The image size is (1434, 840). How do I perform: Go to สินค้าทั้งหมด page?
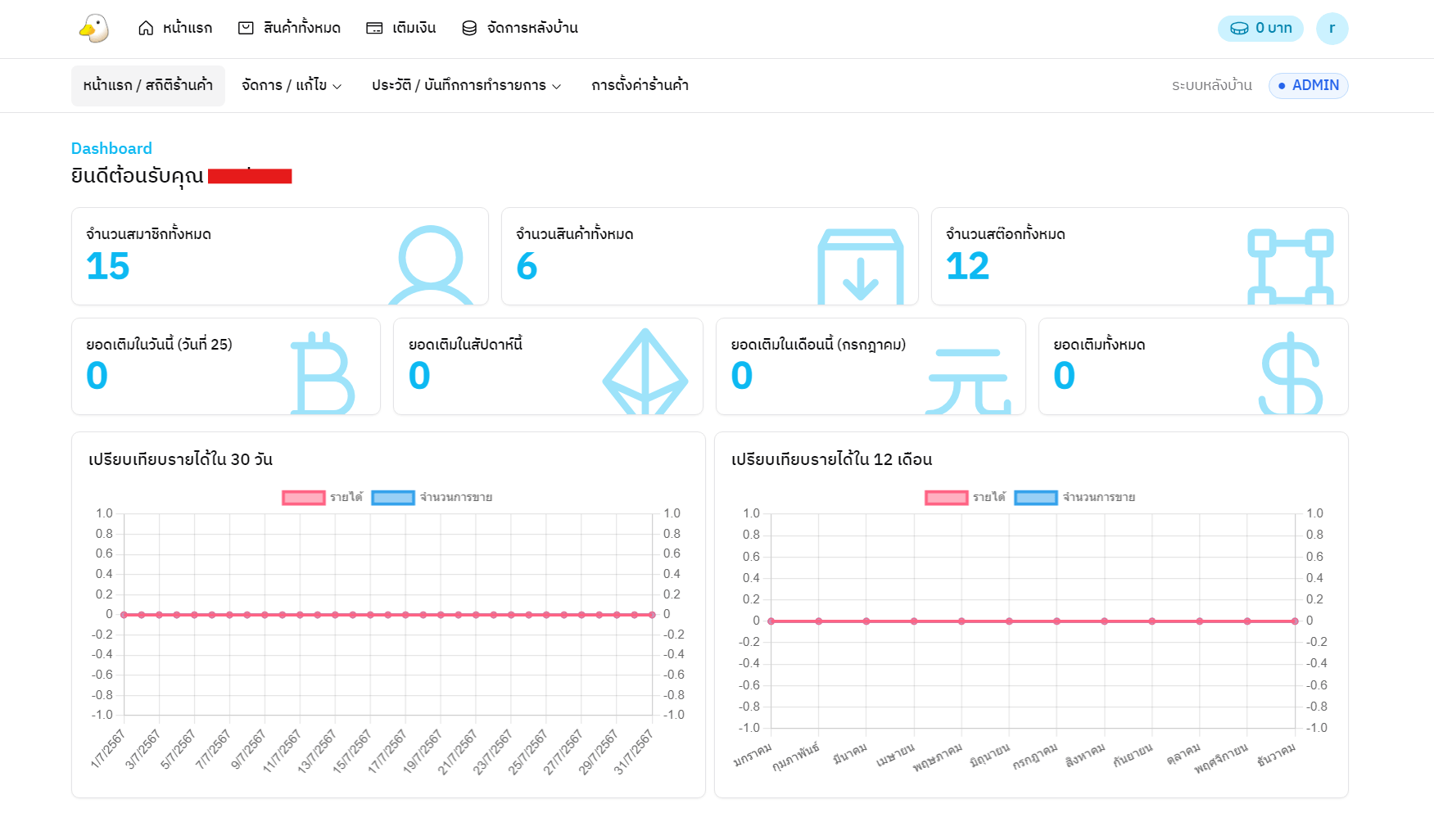(289, 28)
